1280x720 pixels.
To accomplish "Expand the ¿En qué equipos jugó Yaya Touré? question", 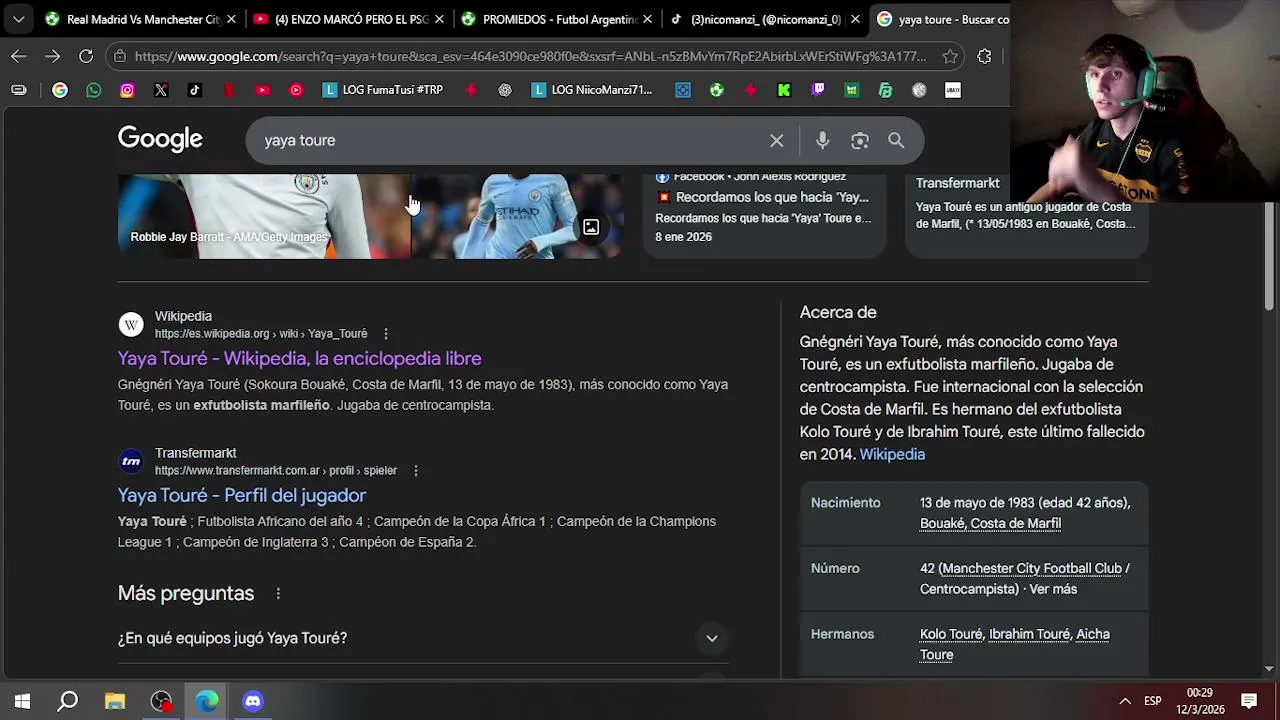I will click(423, 638).
